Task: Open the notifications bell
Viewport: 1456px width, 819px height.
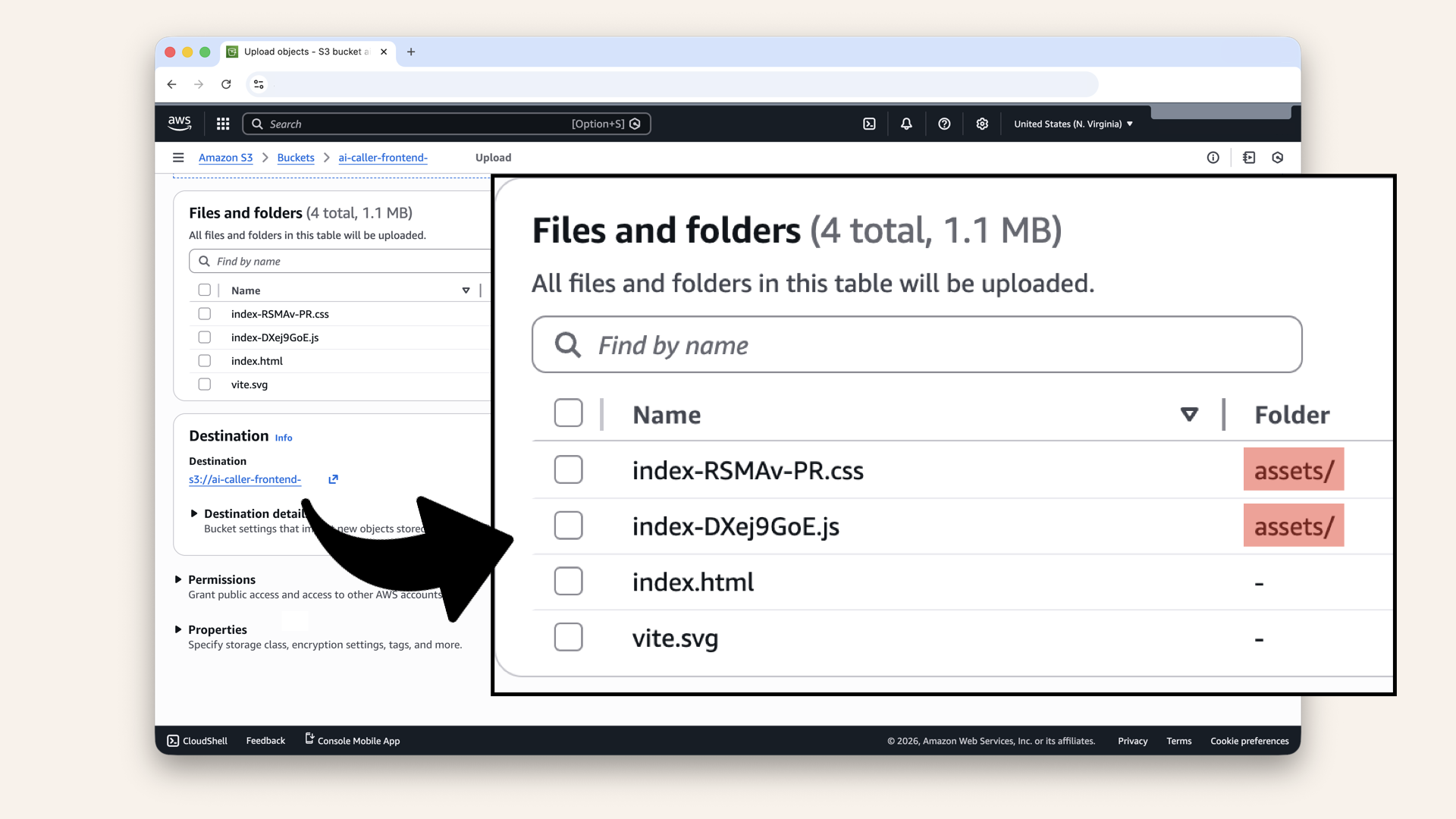Action: (906, 124)
